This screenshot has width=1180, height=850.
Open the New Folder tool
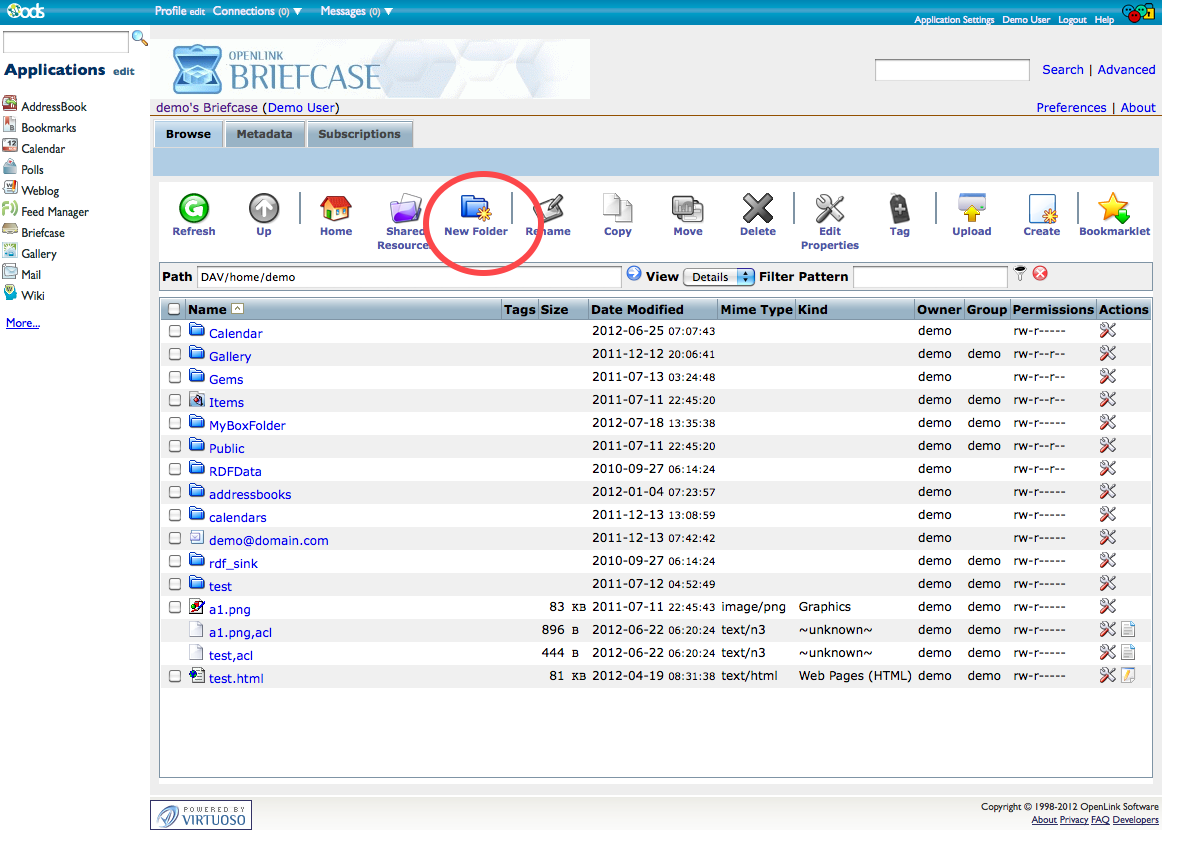(x=475, y=209)
